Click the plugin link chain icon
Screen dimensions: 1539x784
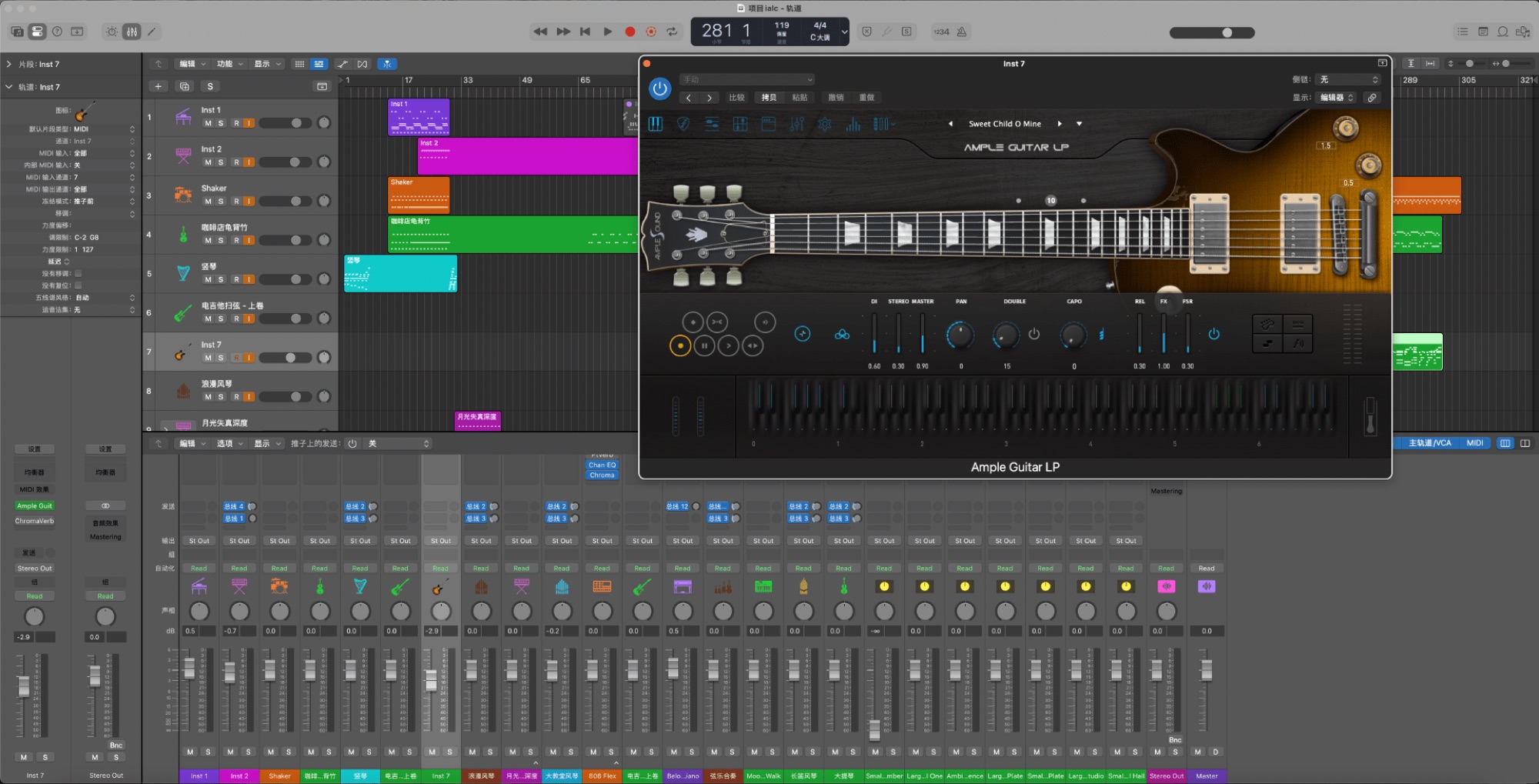point(1371,98)
